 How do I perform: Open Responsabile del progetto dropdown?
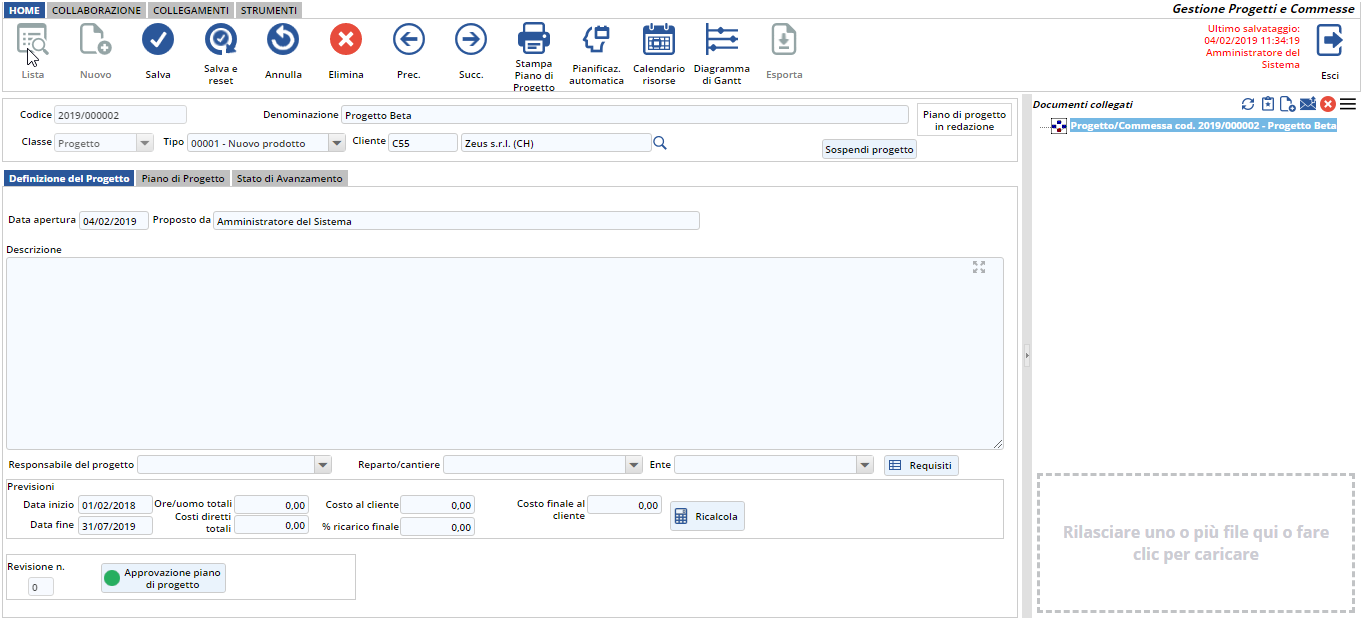[x=322, y=465]
